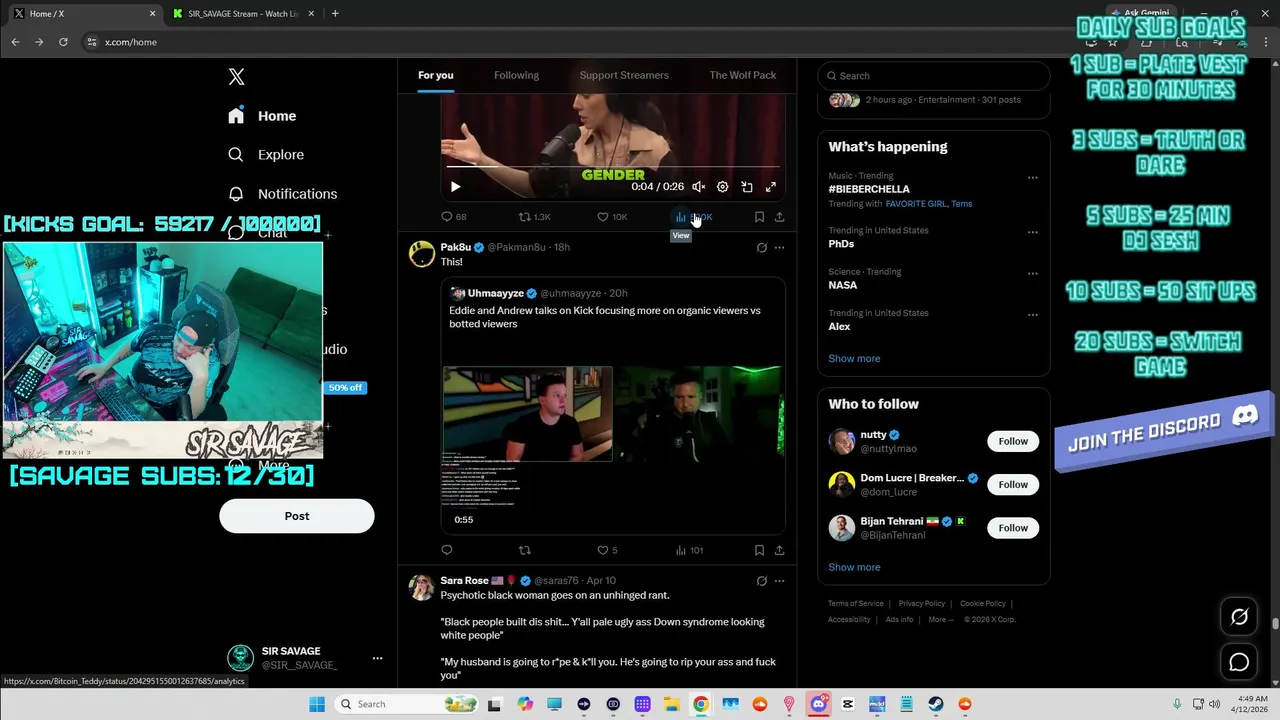The image size is (1280, 720).
Task: Click the GENDER video progress bar
Action: [613, 167]
